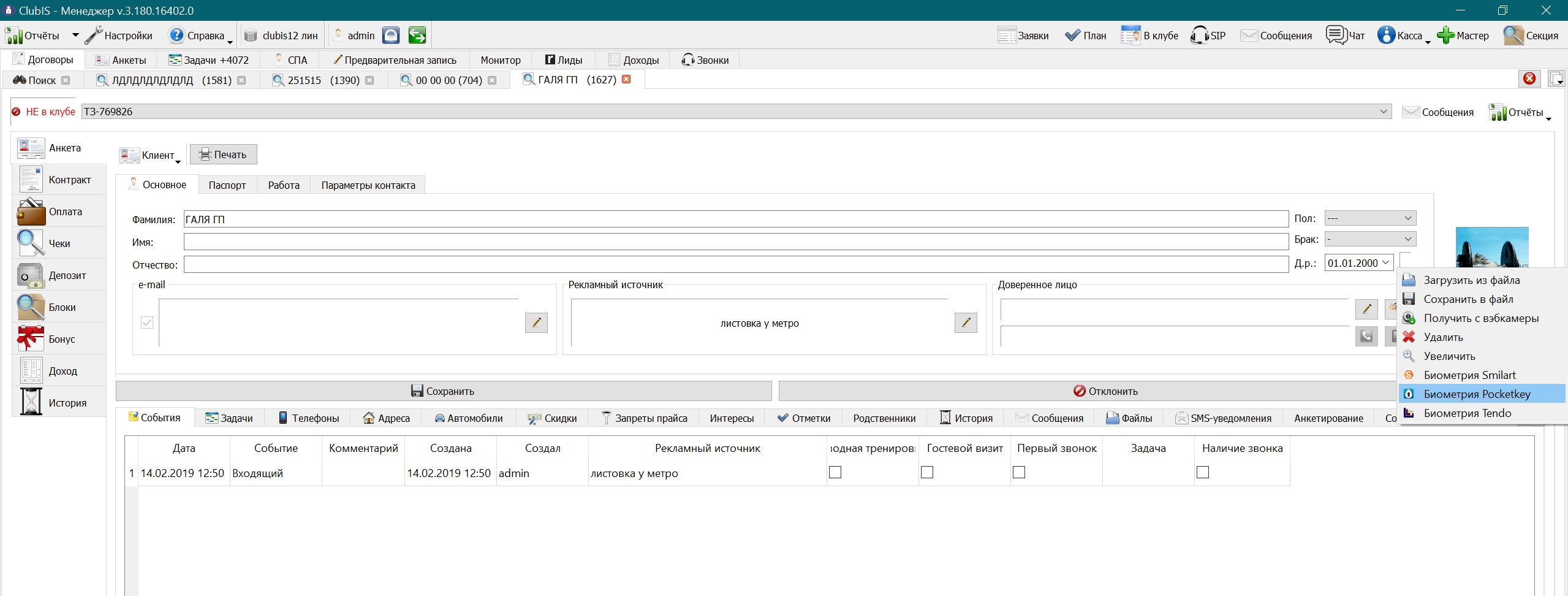The width and height of the screenshot is (1568, 596).
Task: Switch to the Паспорт tab
Action: click(227, 185)
